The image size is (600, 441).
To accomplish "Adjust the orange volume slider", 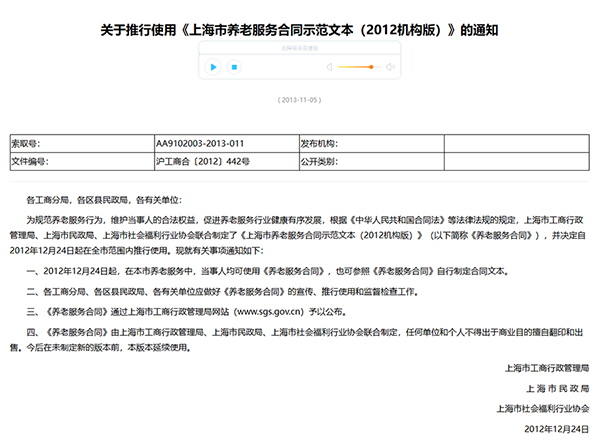I will tap(359, 67).
